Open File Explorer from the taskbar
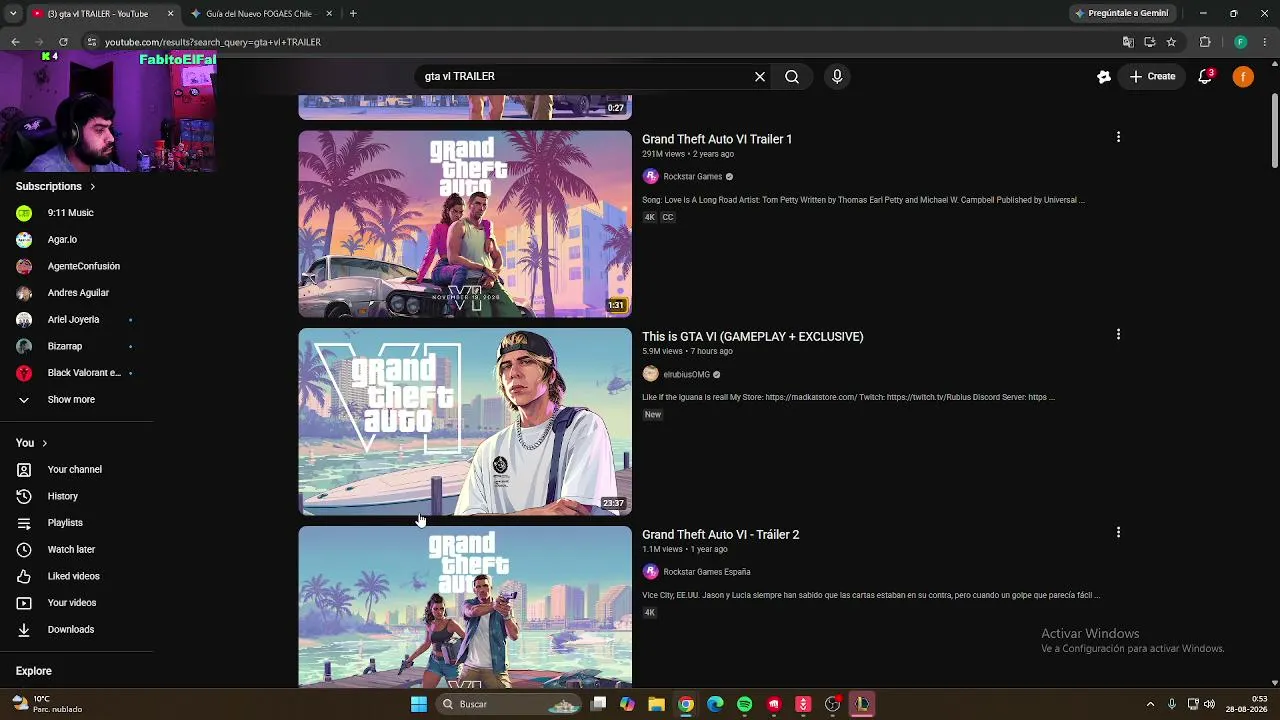Image resolution: width=1280 pixels, height=720 pixels. pos(656,704)
